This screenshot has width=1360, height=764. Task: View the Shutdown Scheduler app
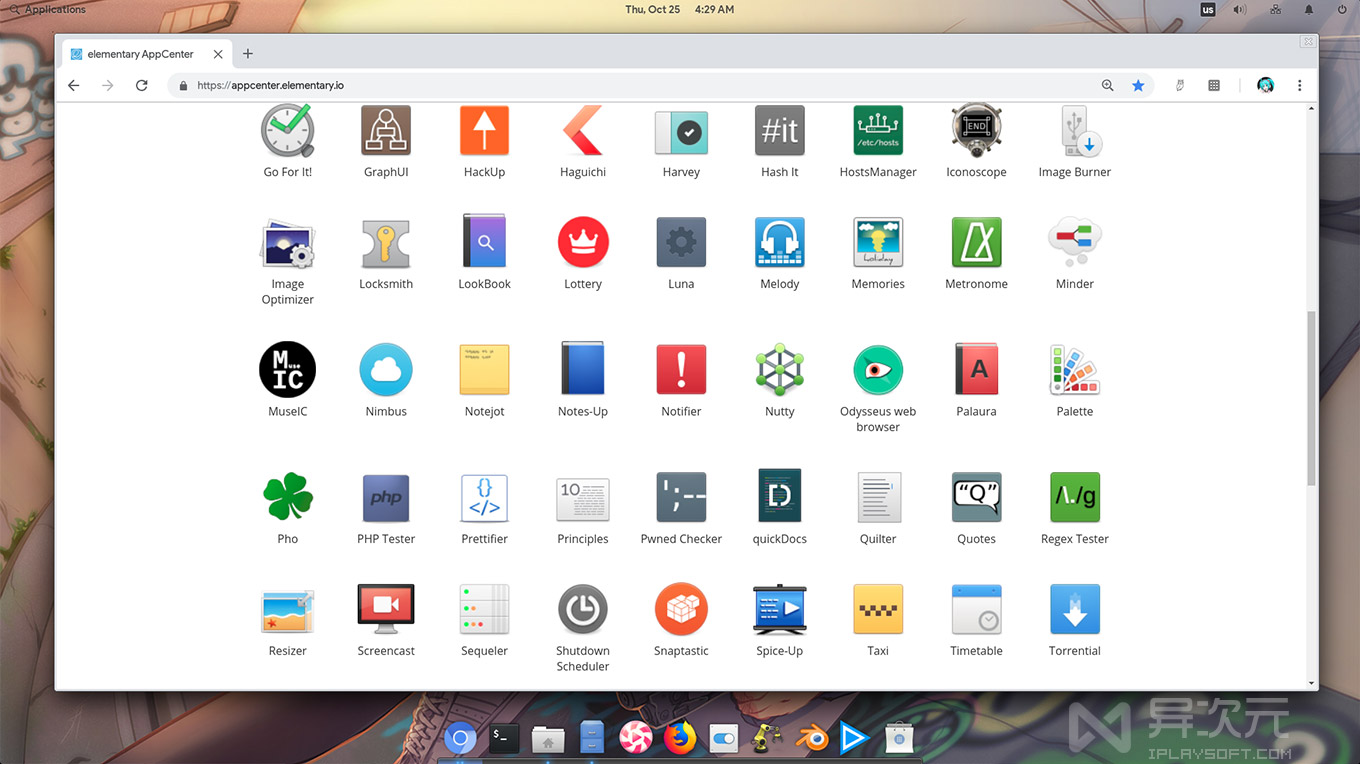coord(583,609)
